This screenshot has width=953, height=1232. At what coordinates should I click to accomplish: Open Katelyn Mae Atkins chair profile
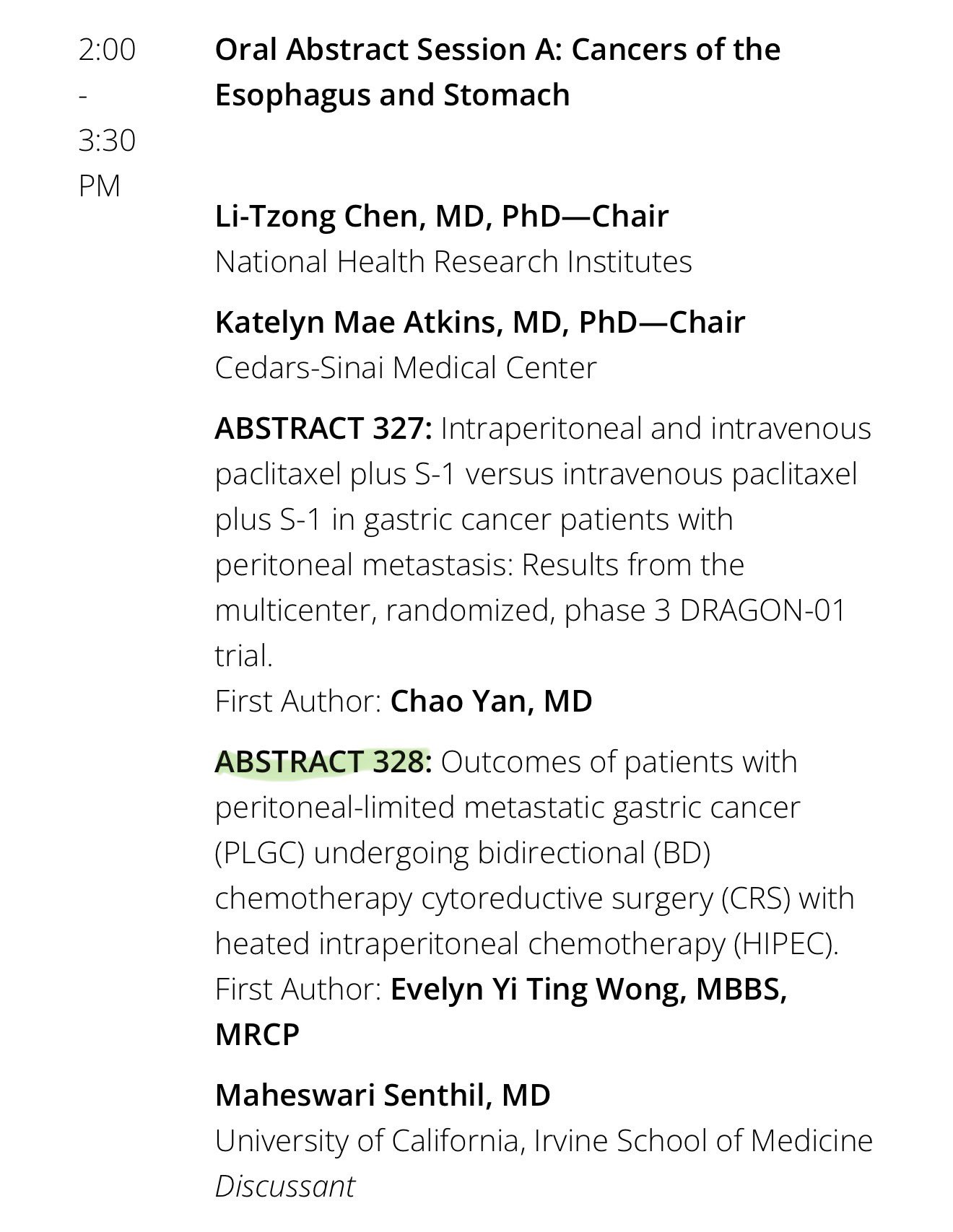479,322
